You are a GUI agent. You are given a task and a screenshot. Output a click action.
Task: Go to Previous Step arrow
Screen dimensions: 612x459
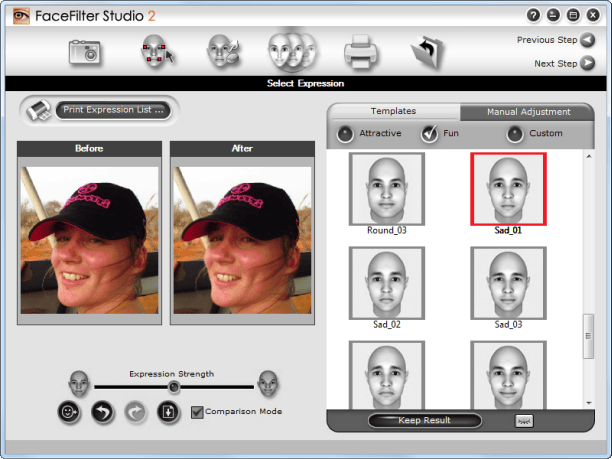click(587, 39)
